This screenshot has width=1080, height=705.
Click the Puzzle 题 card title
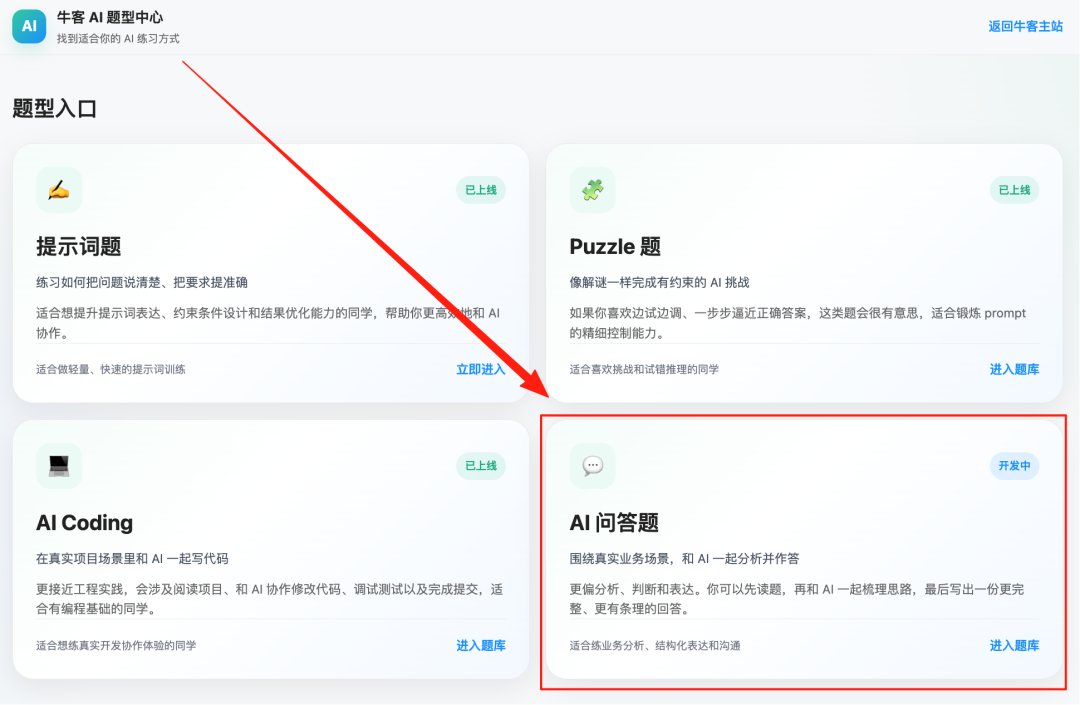click(x=615, y=246)
